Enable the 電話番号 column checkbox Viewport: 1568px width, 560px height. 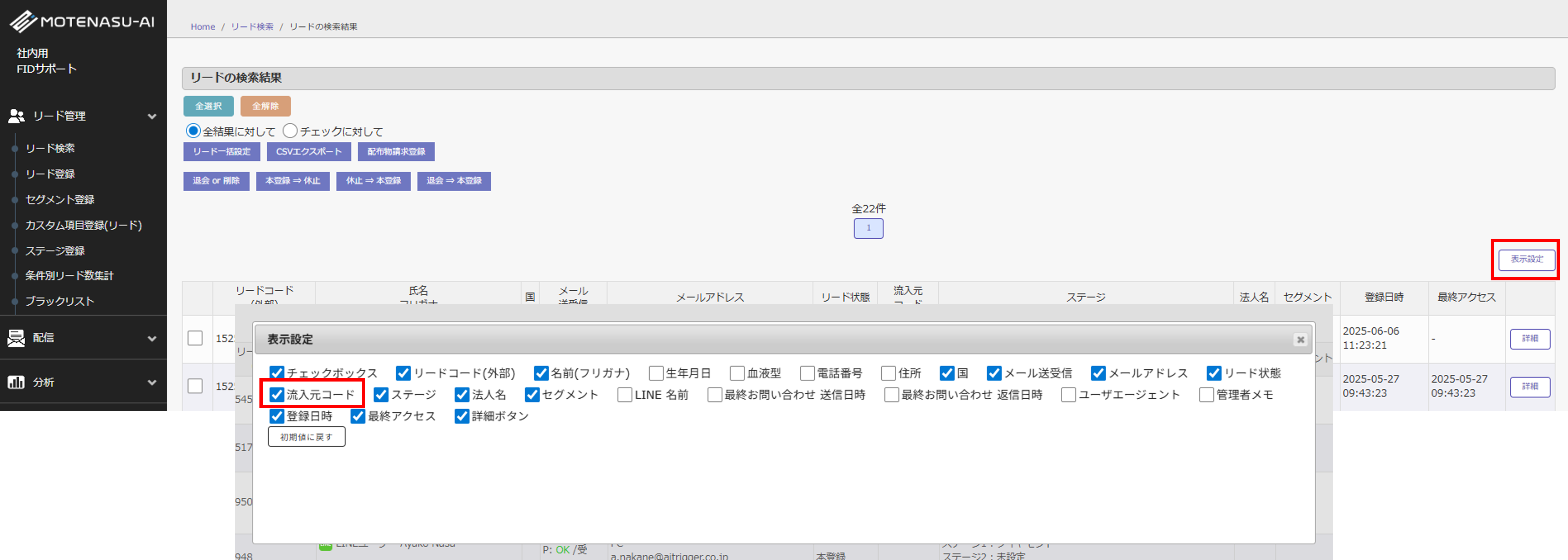(807, 373)
